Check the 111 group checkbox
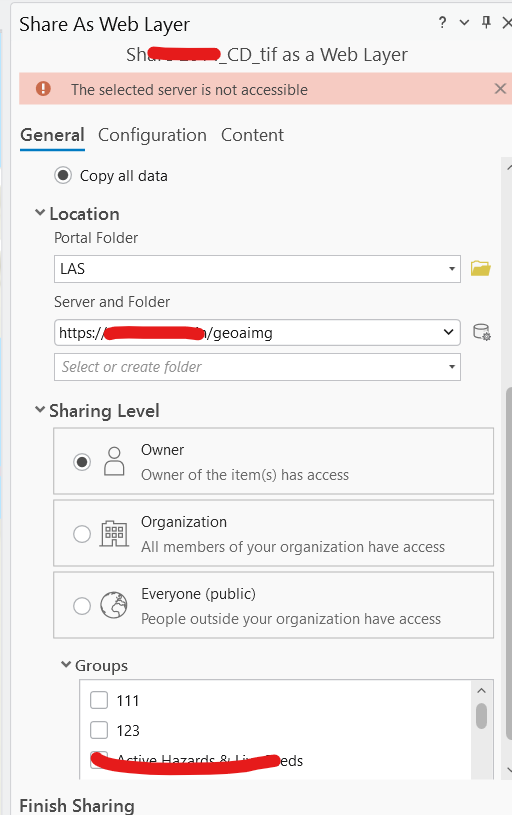Image resolution: width=512 pixels, height=815 pixels. (99, 700)
